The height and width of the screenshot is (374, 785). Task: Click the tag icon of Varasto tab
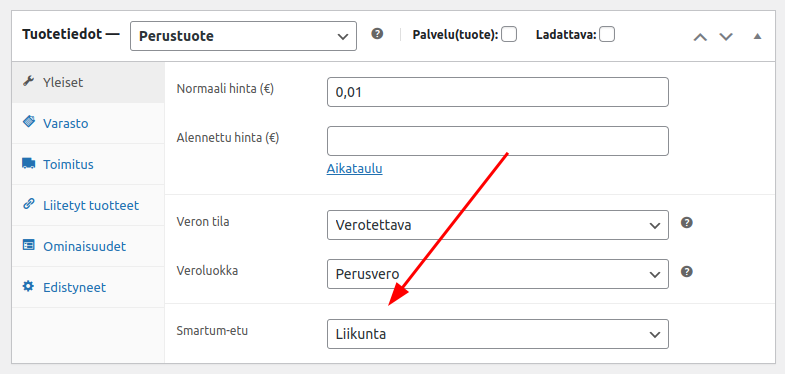(29, 122)
